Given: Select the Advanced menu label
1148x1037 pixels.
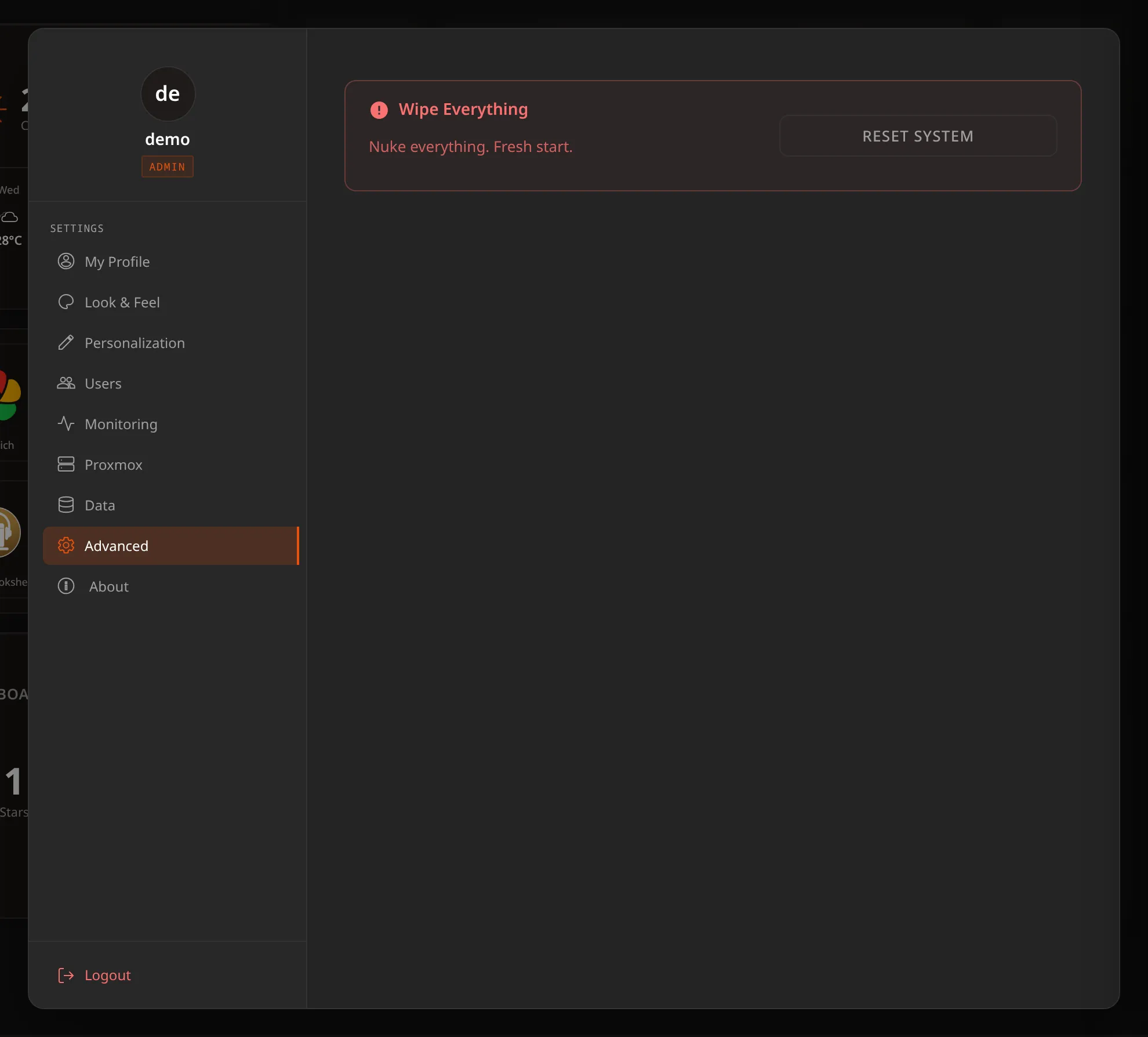Looking at the screenshot, I should (x=117, y=546).
